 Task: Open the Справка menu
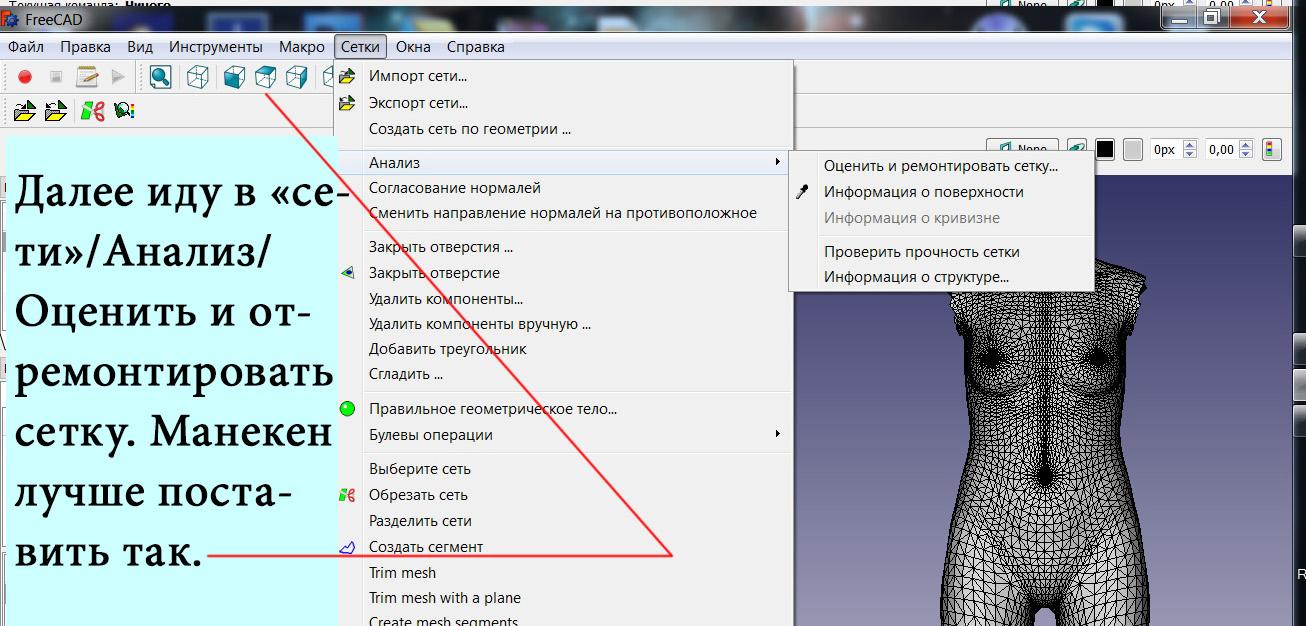tap(476, 47)
